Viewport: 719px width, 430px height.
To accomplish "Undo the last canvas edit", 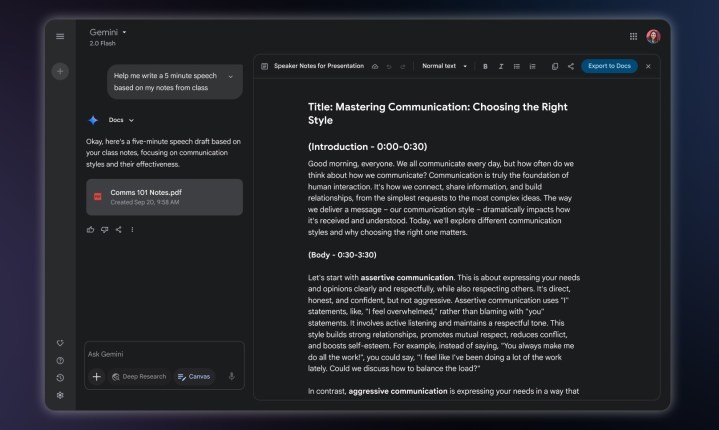I will [x=389, y=67].
